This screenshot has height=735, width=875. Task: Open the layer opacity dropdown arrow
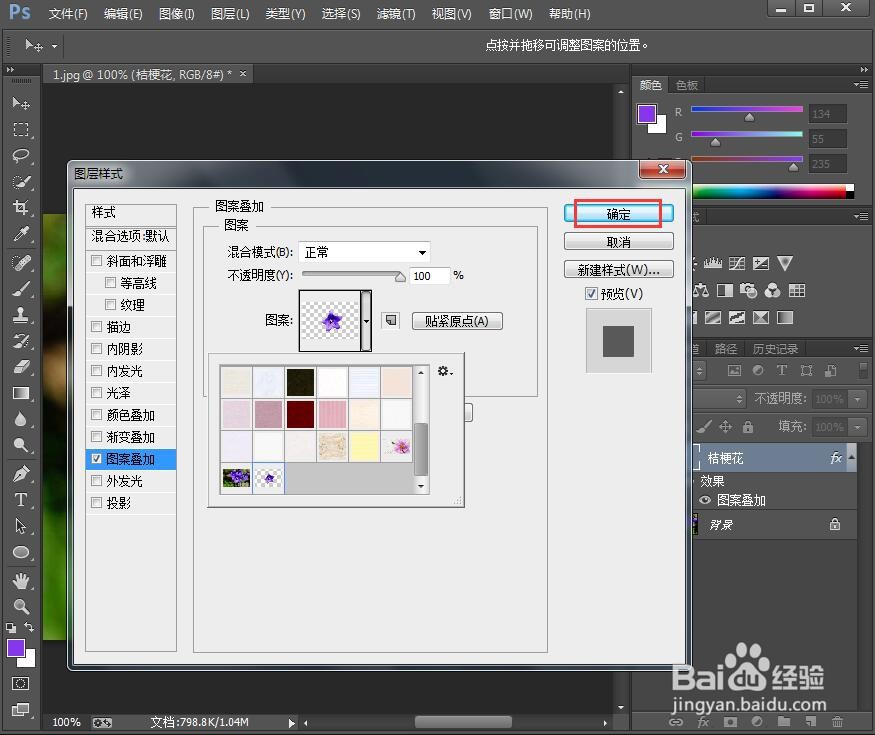[x=857, y=398]
